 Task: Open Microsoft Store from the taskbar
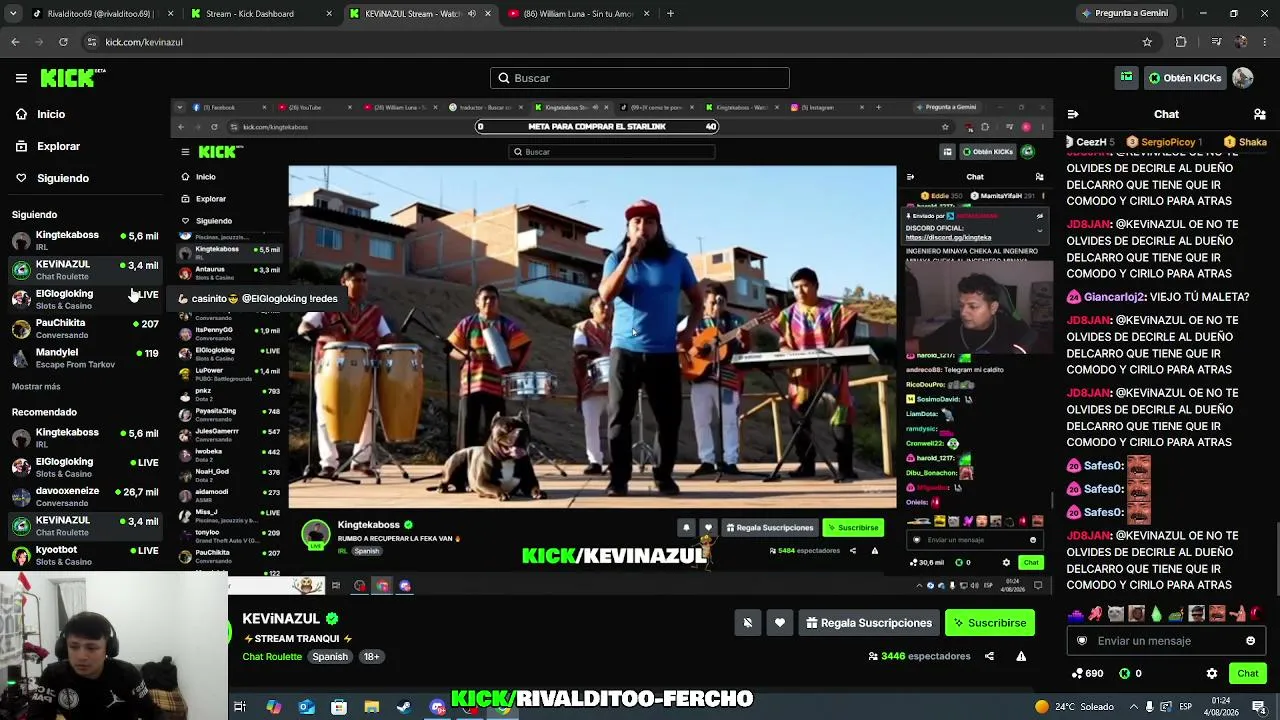coord(339,707)
